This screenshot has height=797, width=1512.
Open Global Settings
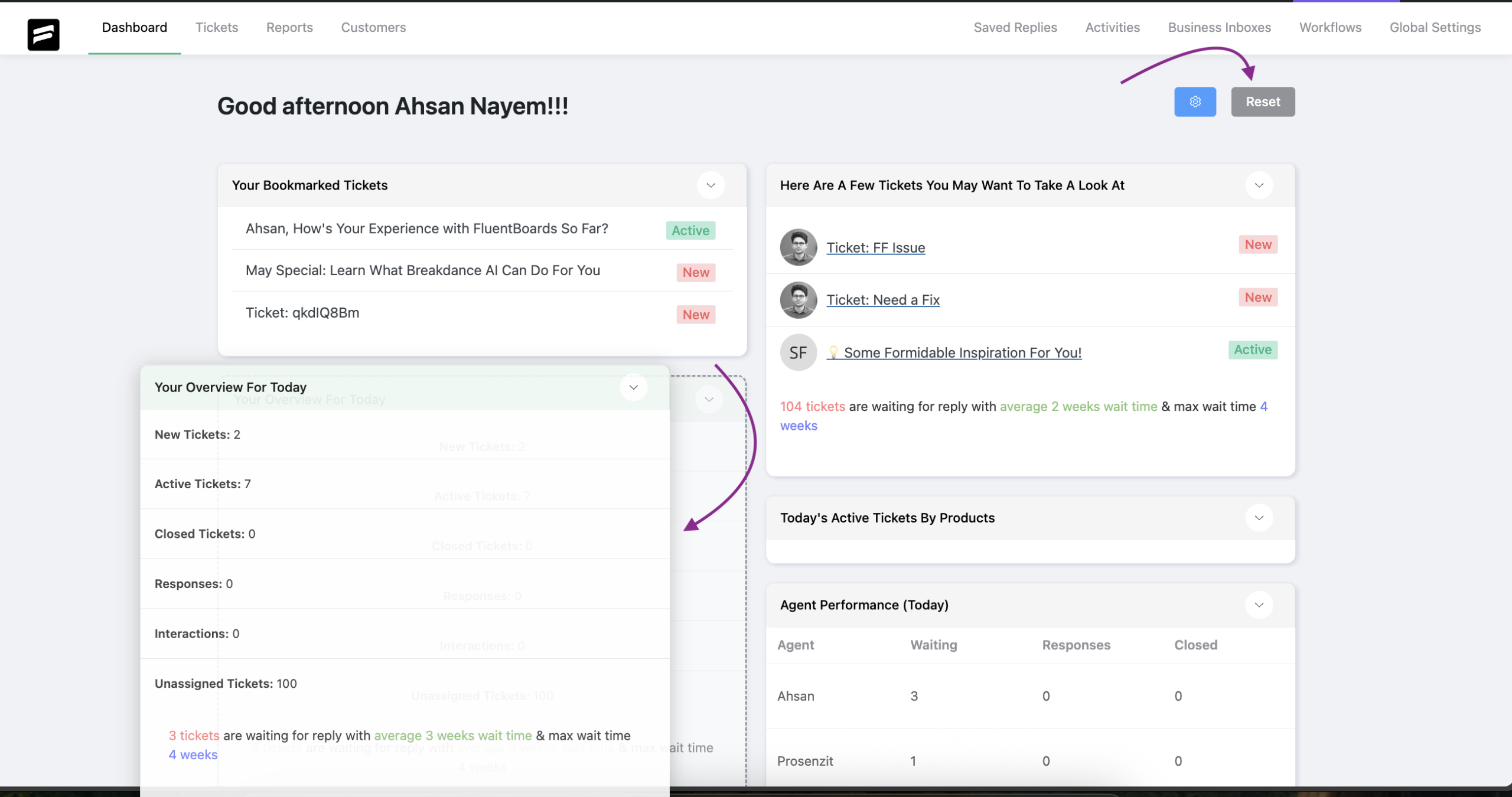[x=1435, y=27]
